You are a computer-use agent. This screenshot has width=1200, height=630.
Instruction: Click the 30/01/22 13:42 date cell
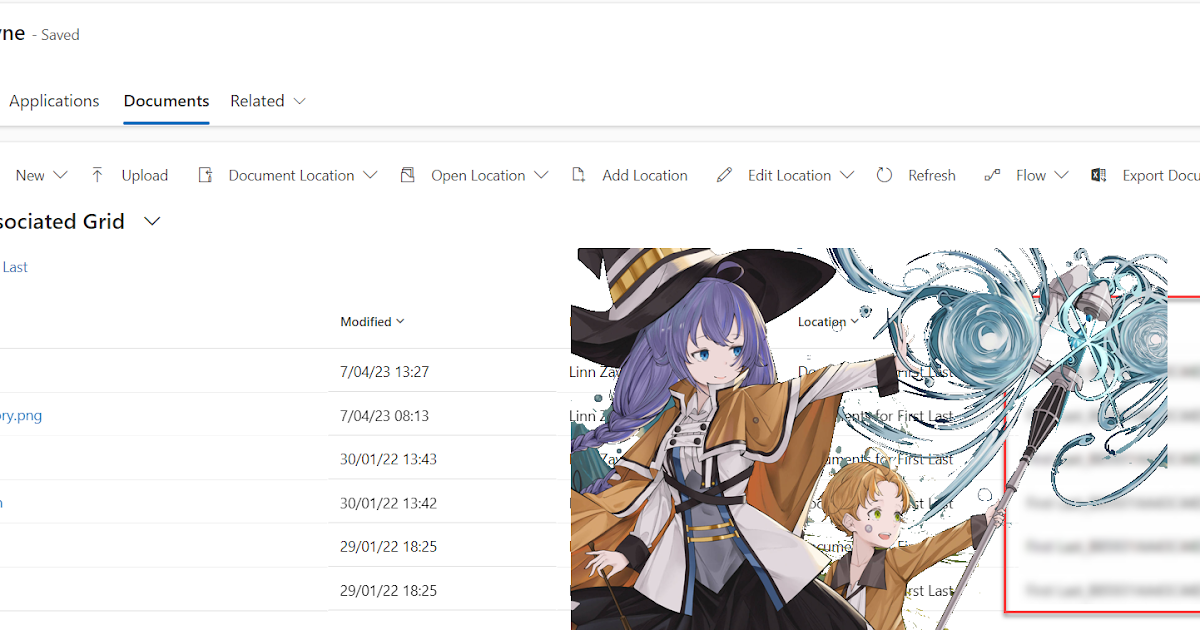point(388,503)
